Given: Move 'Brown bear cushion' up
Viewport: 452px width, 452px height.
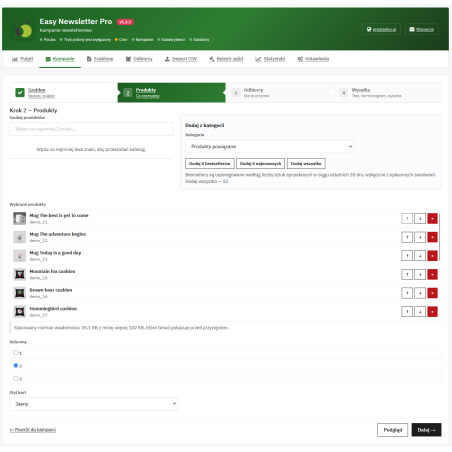Looking at the screenshot, I should (x=407, y=293).
